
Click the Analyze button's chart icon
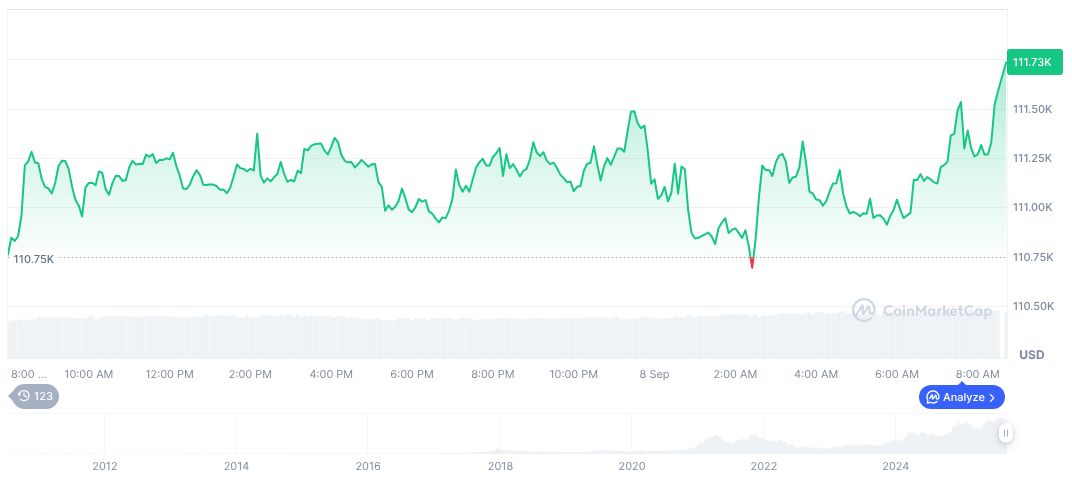(x=931, y=397)
